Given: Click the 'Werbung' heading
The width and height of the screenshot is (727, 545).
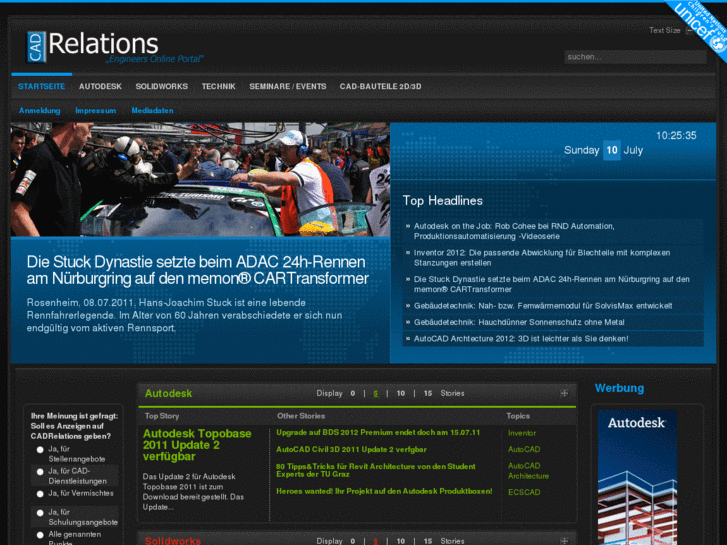Looking at the screenshot, I should pyautogui.click(x=619, y=388).
